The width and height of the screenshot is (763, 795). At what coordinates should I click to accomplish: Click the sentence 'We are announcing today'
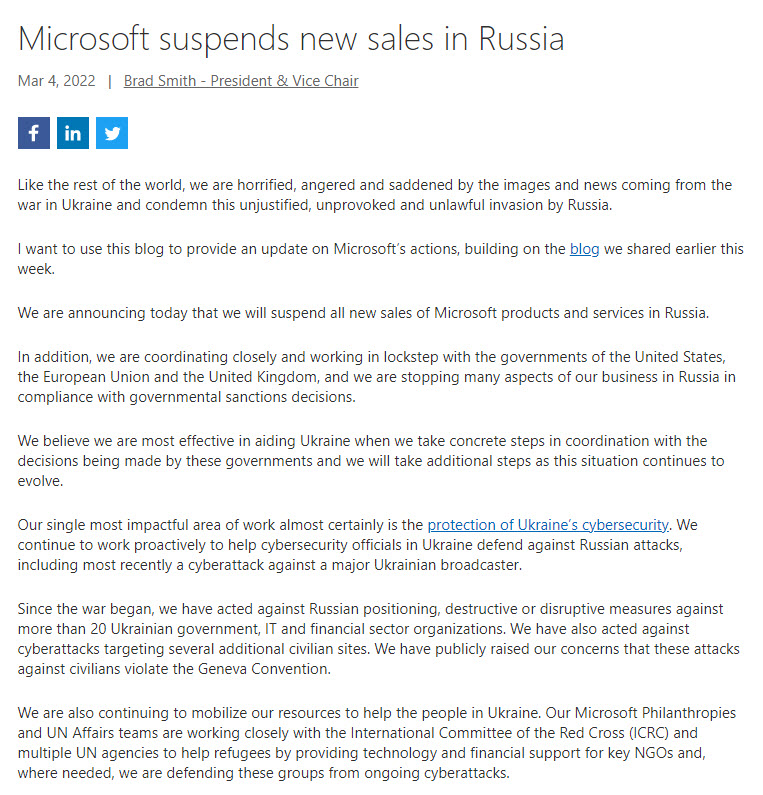tap(363, 313)
